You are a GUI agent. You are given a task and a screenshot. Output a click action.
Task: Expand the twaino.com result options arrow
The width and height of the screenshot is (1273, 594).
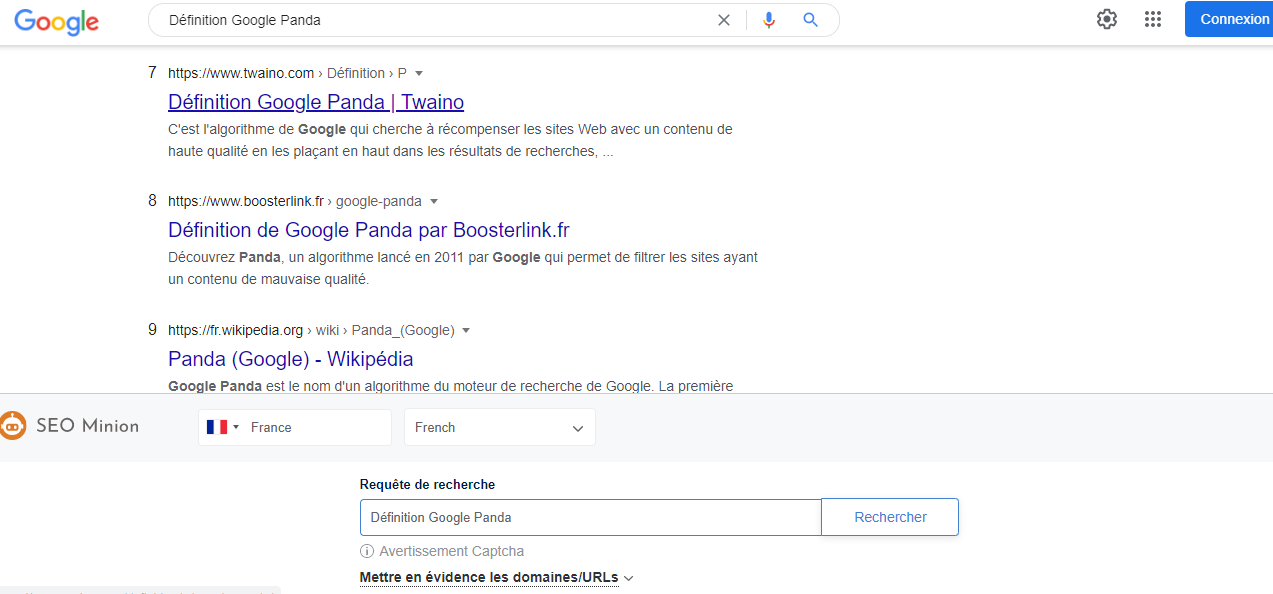click(x=419, y=73)
